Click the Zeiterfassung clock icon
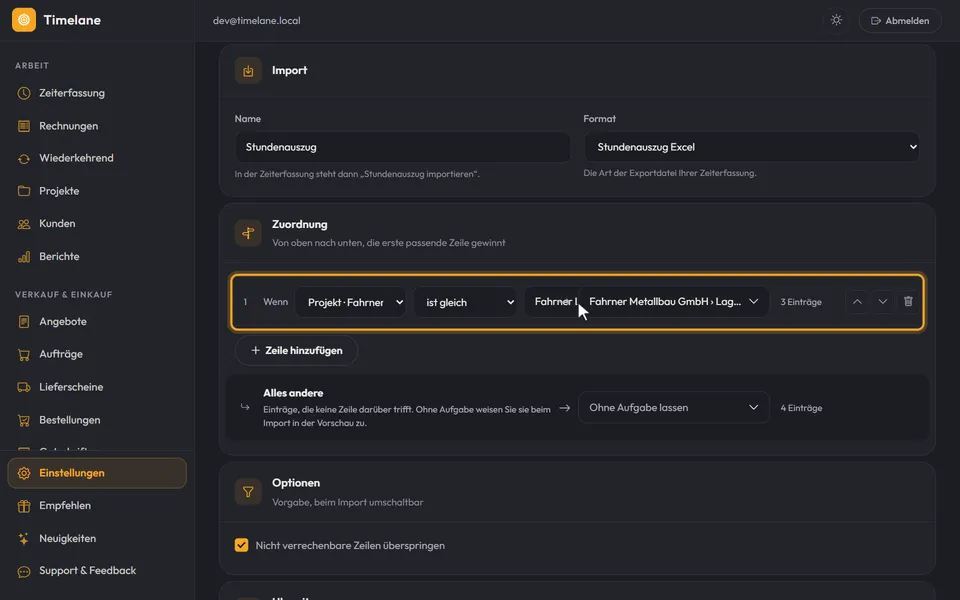The image size is (960, 600). pos(24,93)
